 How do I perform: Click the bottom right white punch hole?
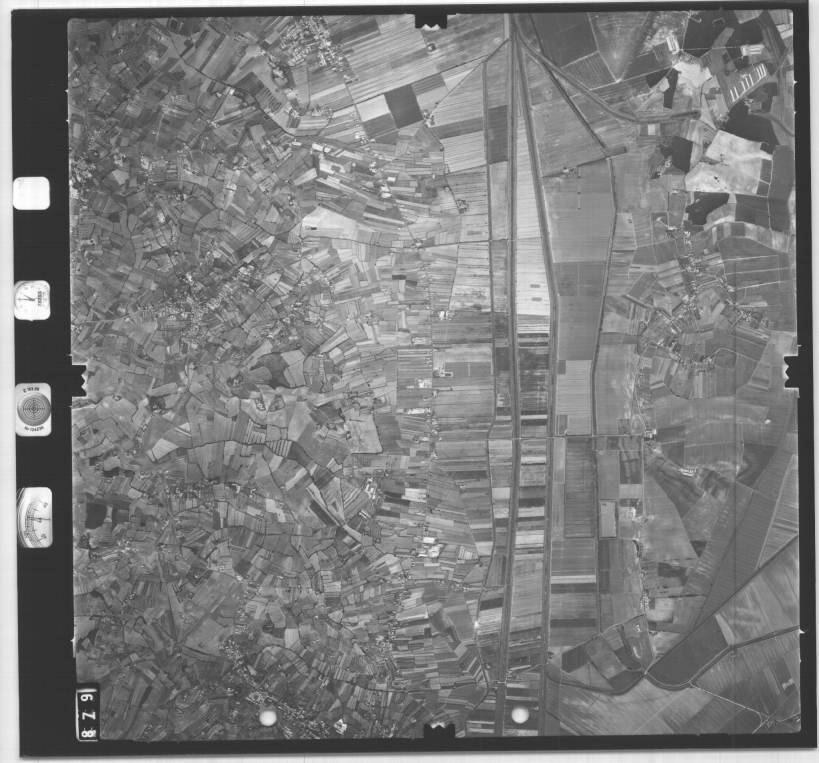point(520,714)
